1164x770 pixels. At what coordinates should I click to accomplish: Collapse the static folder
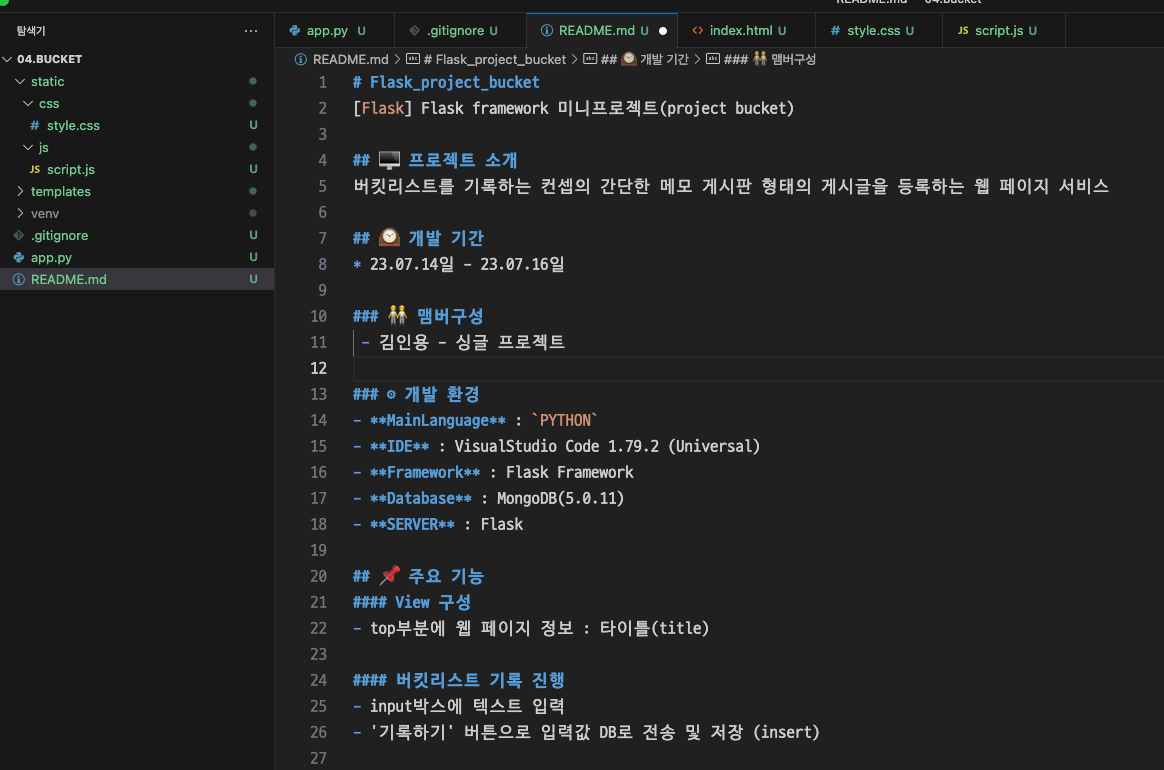coord(20,81)
